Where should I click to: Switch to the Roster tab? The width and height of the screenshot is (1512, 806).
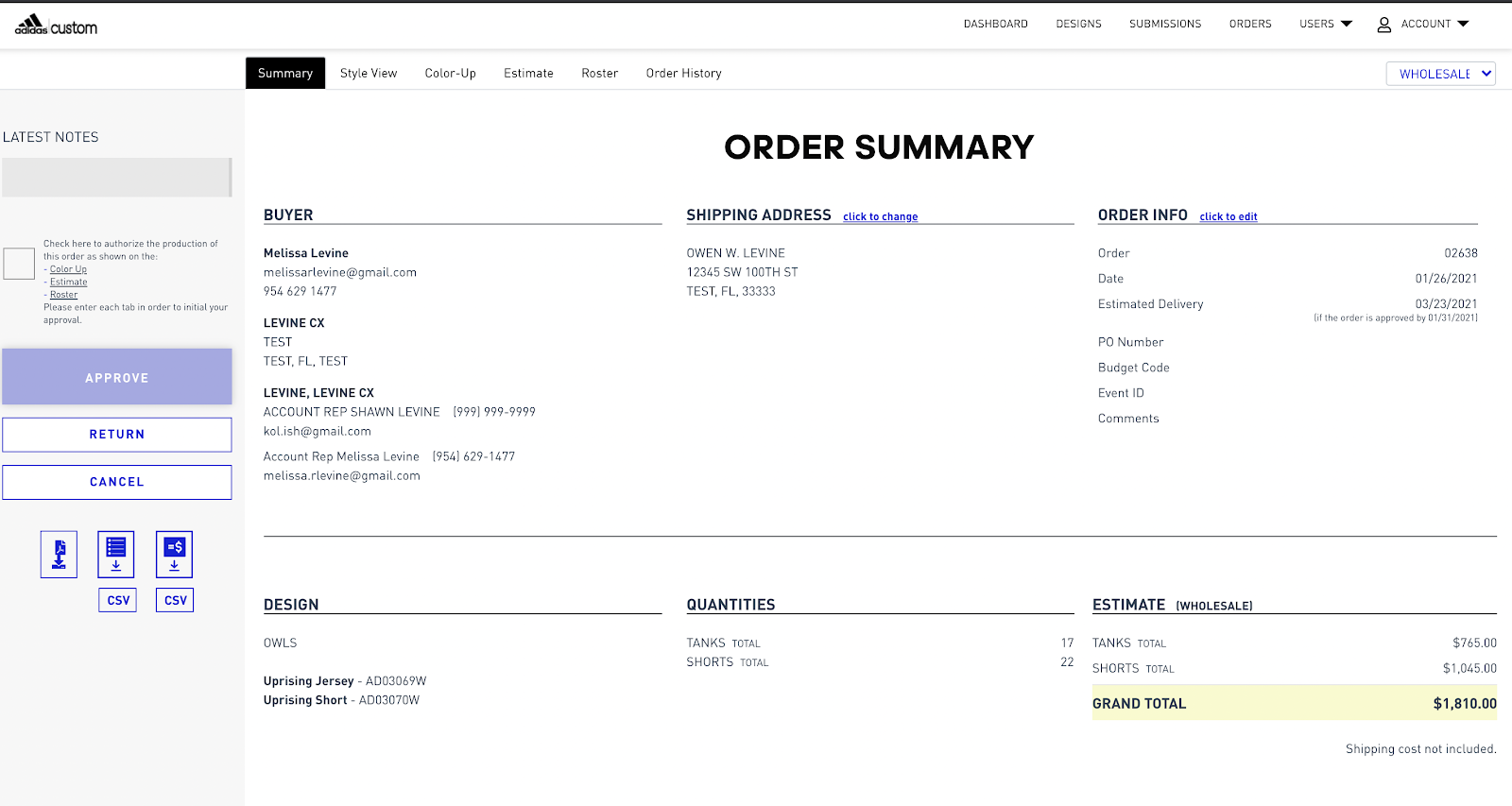(599, 73)
